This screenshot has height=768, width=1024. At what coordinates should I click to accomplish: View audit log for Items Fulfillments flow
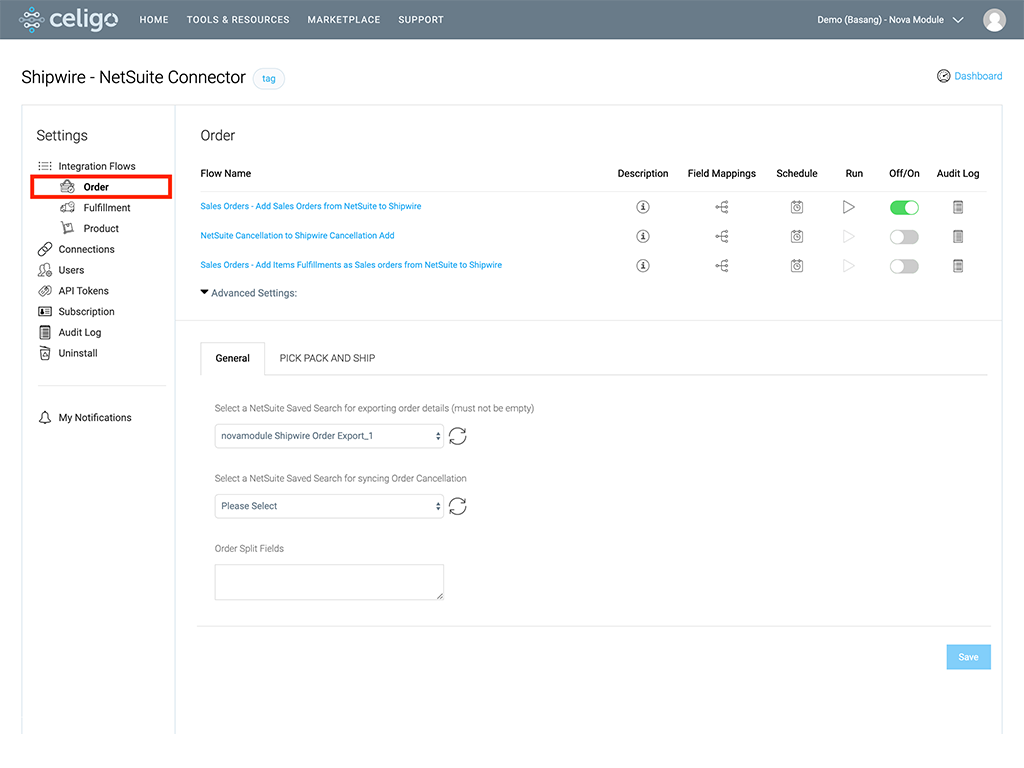[958, 266]
